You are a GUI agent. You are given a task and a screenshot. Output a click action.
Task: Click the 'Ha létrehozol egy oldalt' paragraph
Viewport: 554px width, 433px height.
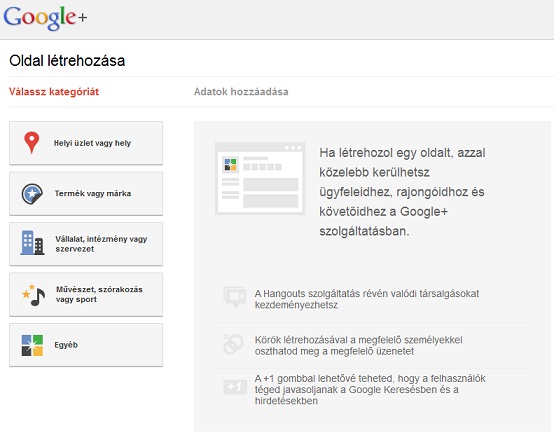point(402,192)
